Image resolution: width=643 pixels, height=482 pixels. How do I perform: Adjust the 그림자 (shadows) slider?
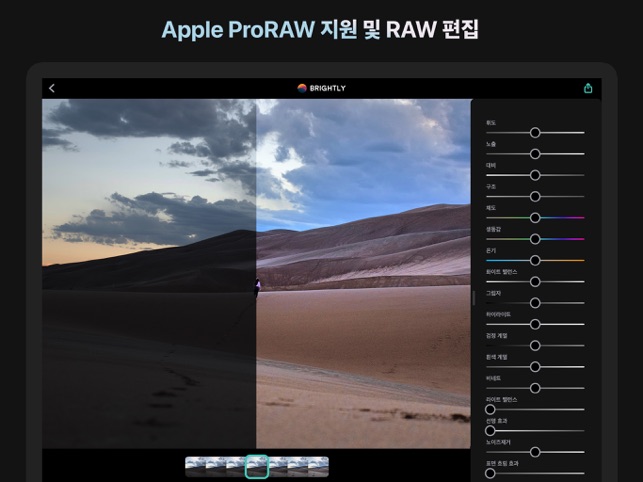tap(535, 303)
